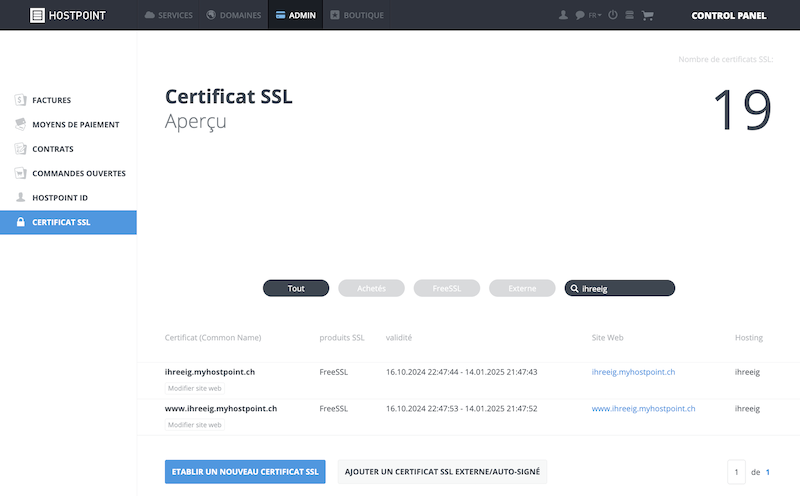Click the produits SSL column header
The height and width of the screenshot is (496, 800).
pos(342,338)
